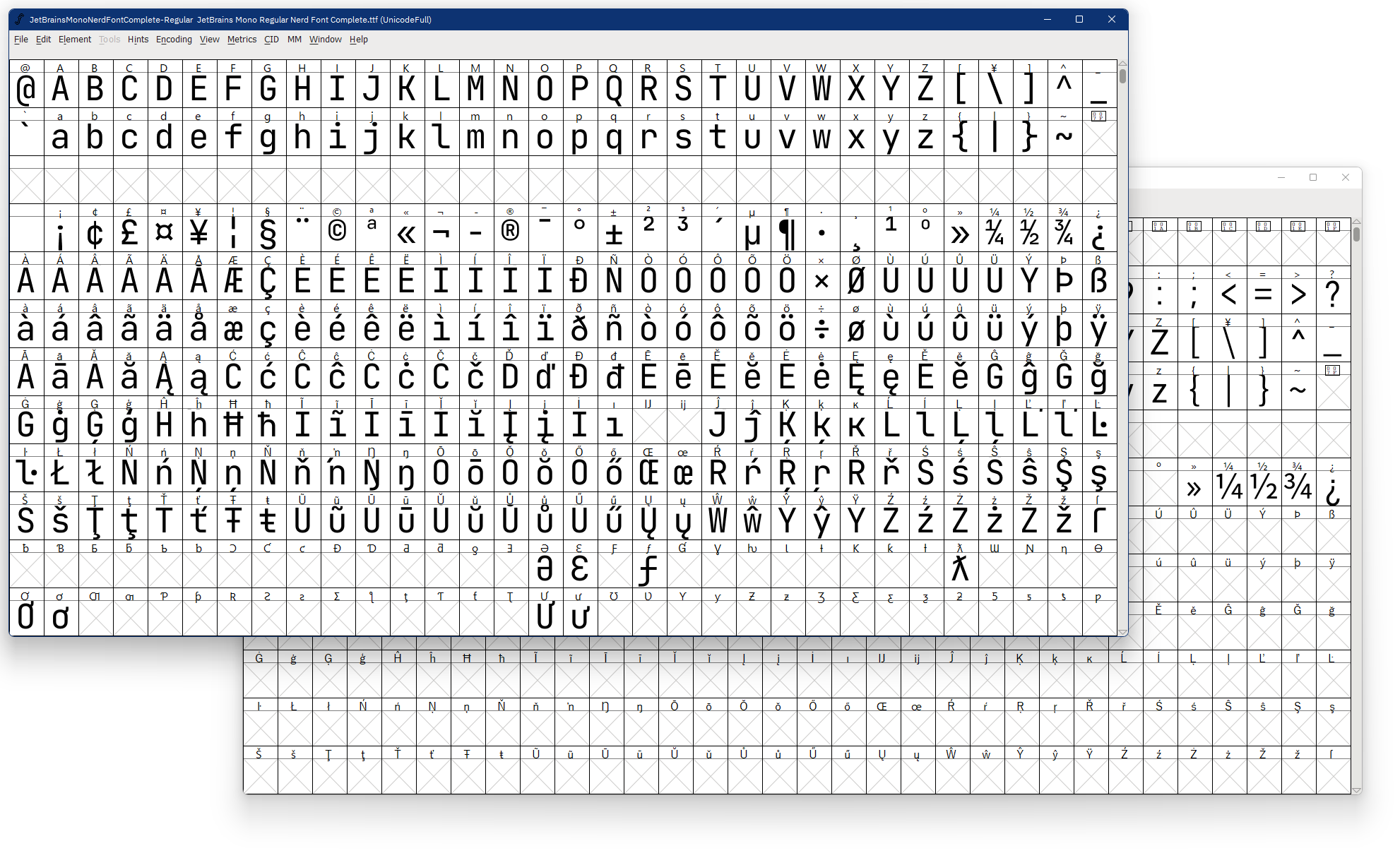Open the Element menu

[x=75, y=40]
